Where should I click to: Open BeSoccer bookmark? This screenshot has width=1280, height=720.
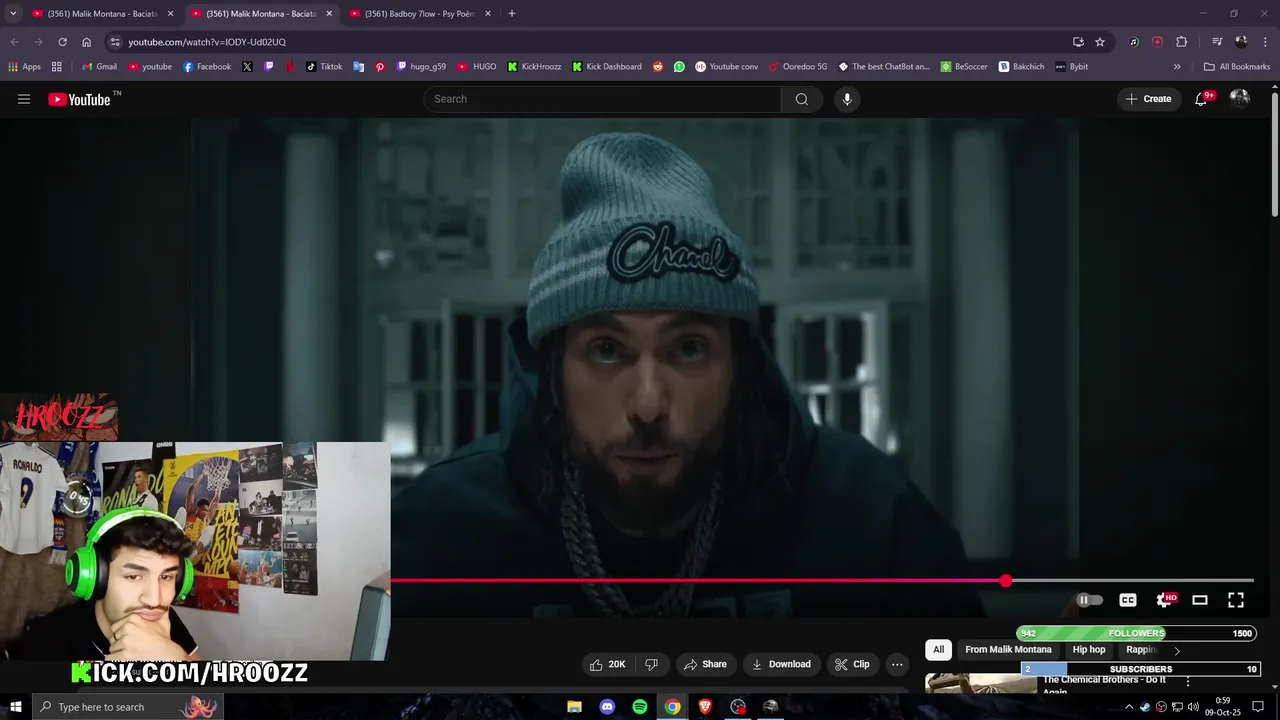coord(964,67)
